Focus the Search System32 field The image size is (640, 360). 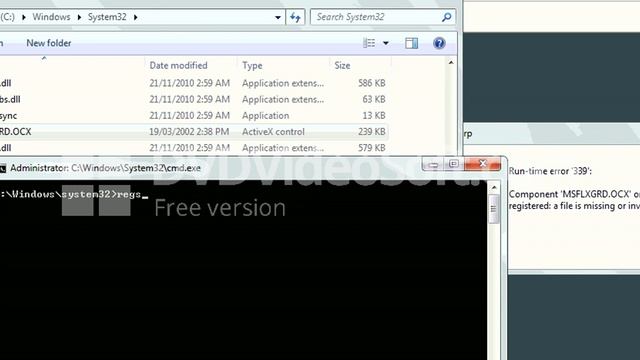[383, 17]
